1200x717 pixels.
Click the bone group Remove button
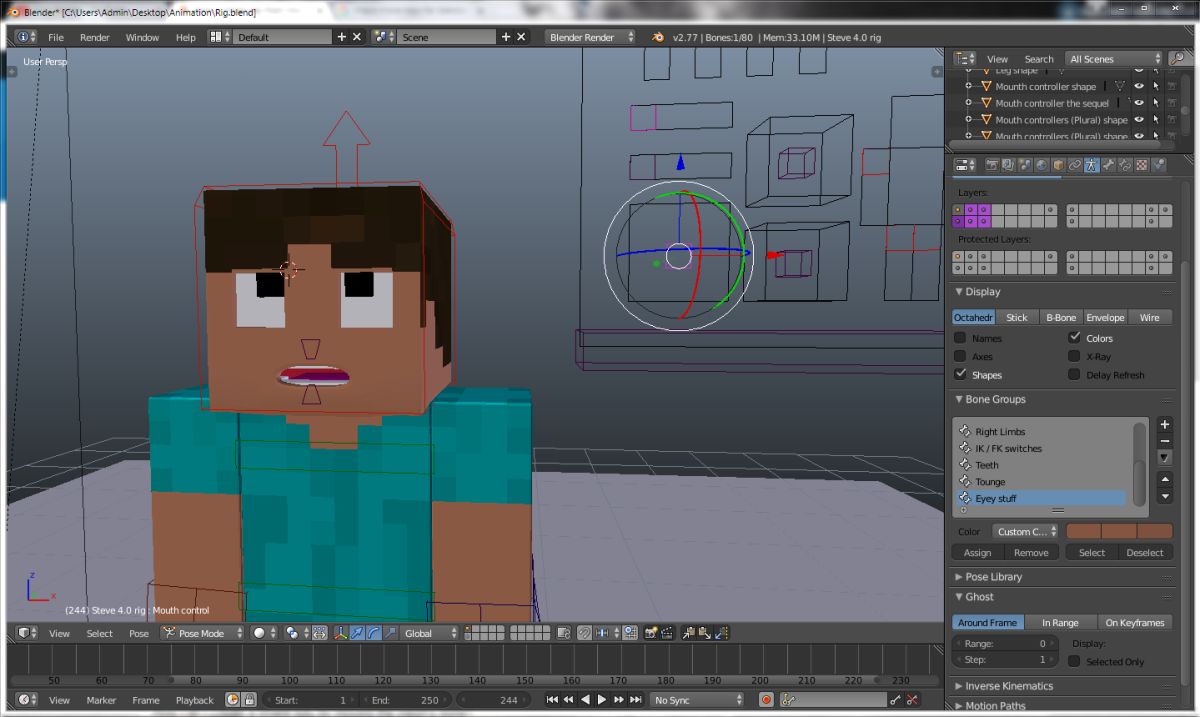[x=1031, y=552]
